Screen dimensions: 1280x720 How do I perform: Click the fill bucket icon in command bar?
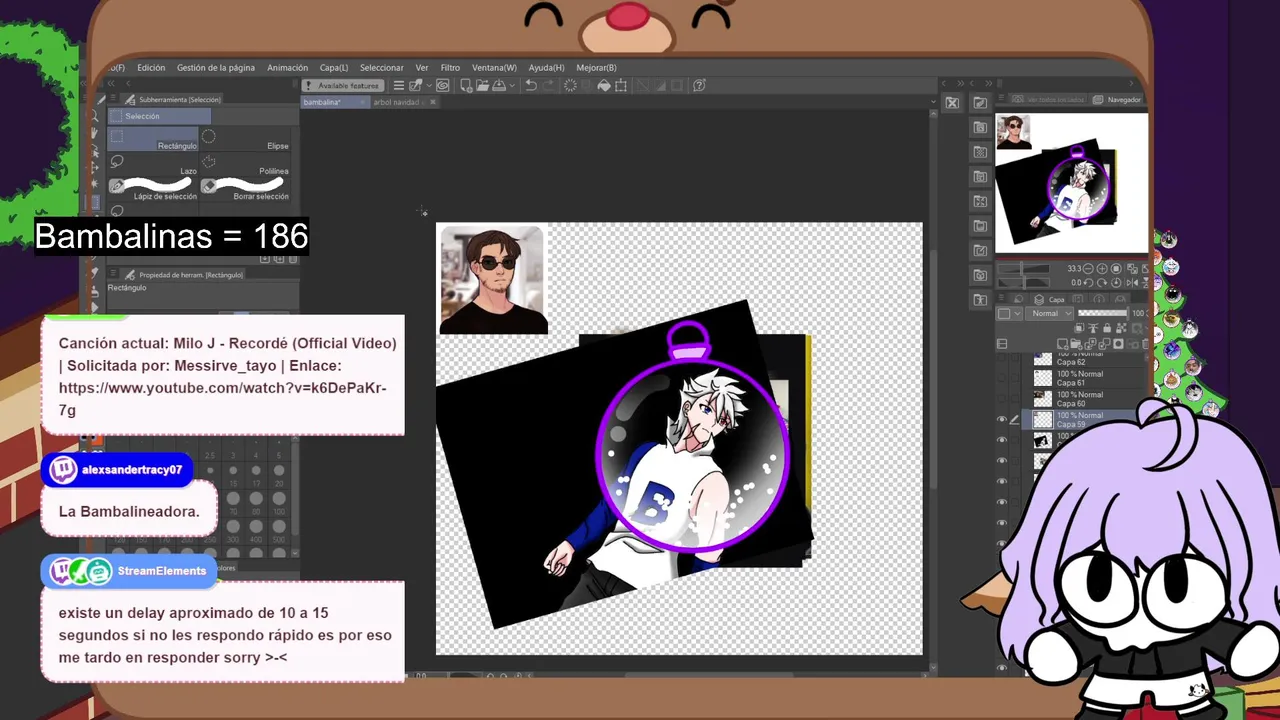point(603,85)
